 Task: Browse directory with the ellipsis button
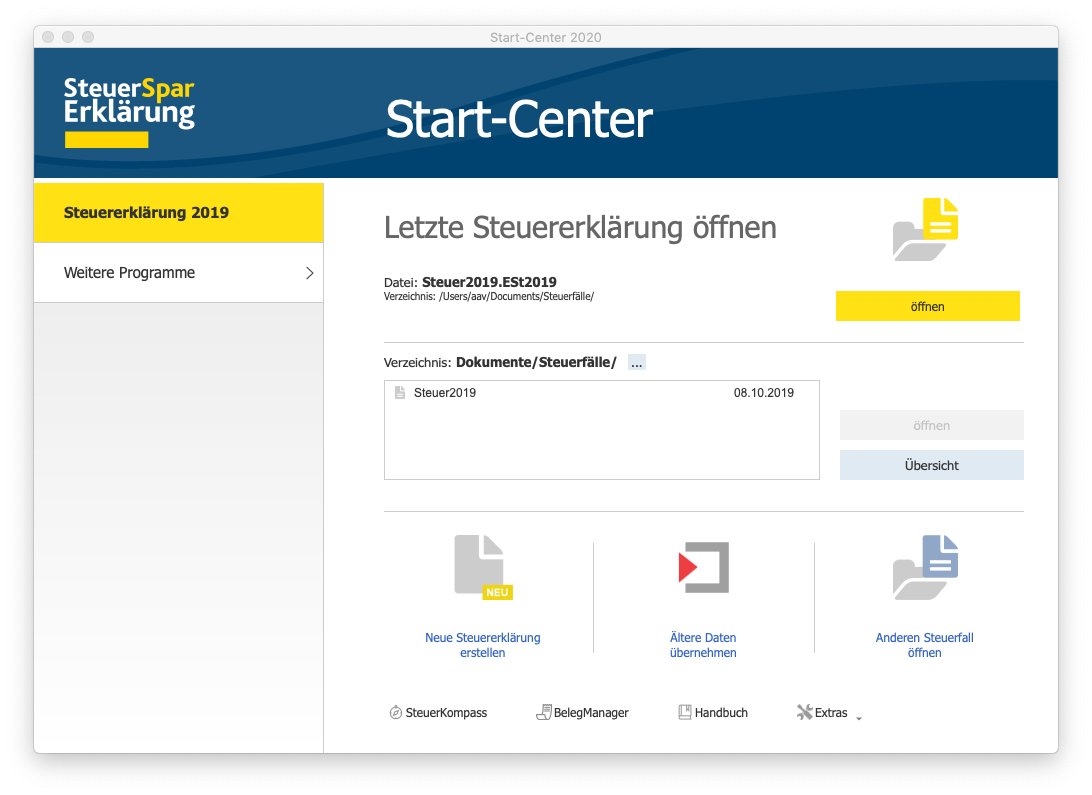637,362
